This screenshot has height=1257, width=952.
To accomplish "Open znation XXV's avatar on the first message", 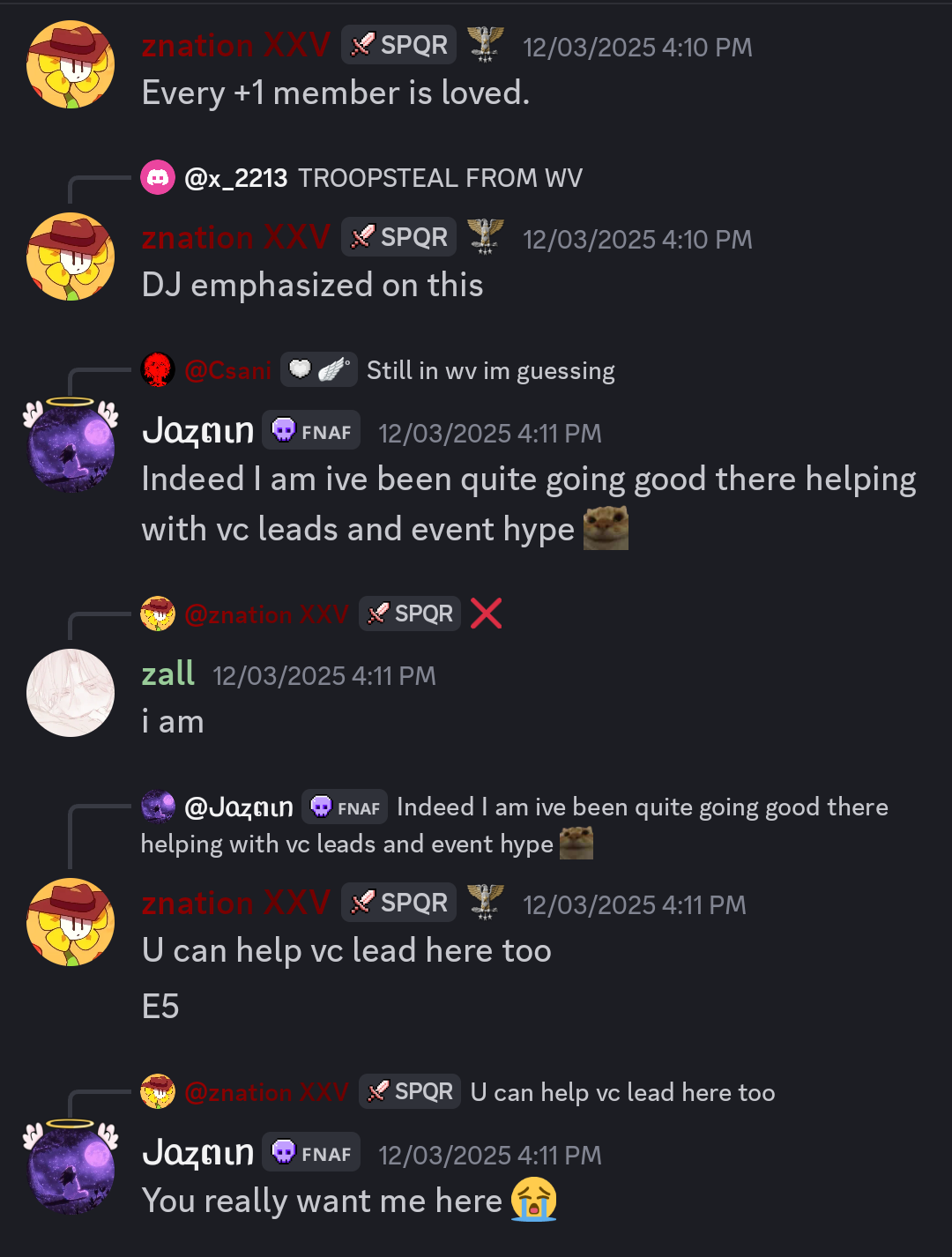I will (71, 64).
